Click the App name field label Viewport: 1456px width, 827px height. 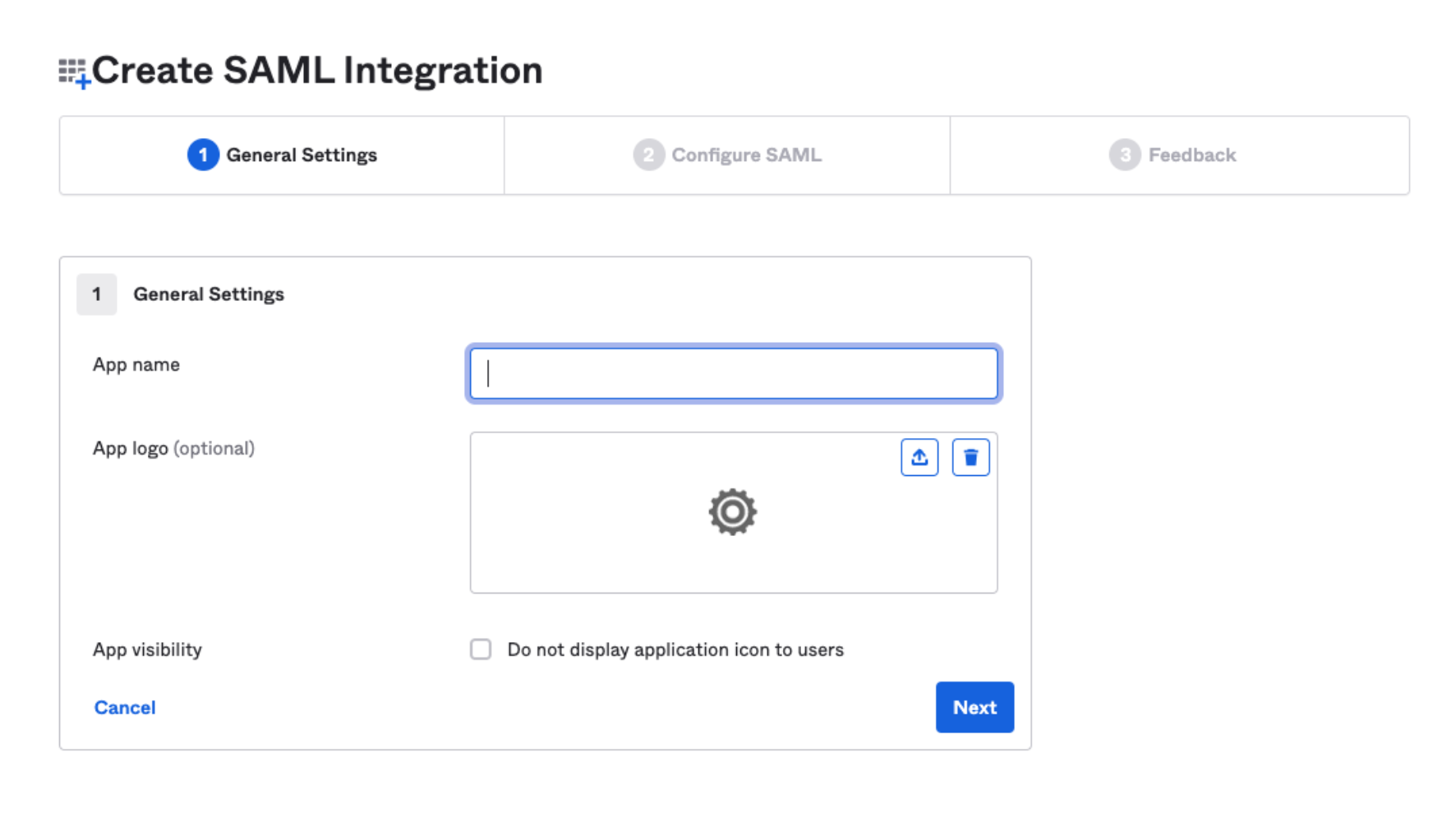click(136, 364)
